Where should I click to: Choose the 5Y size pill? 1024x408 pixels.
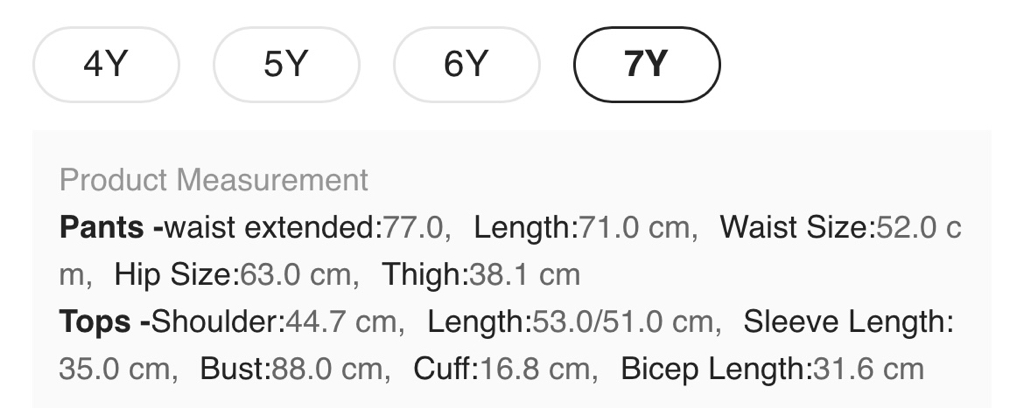tap(286, 65)
